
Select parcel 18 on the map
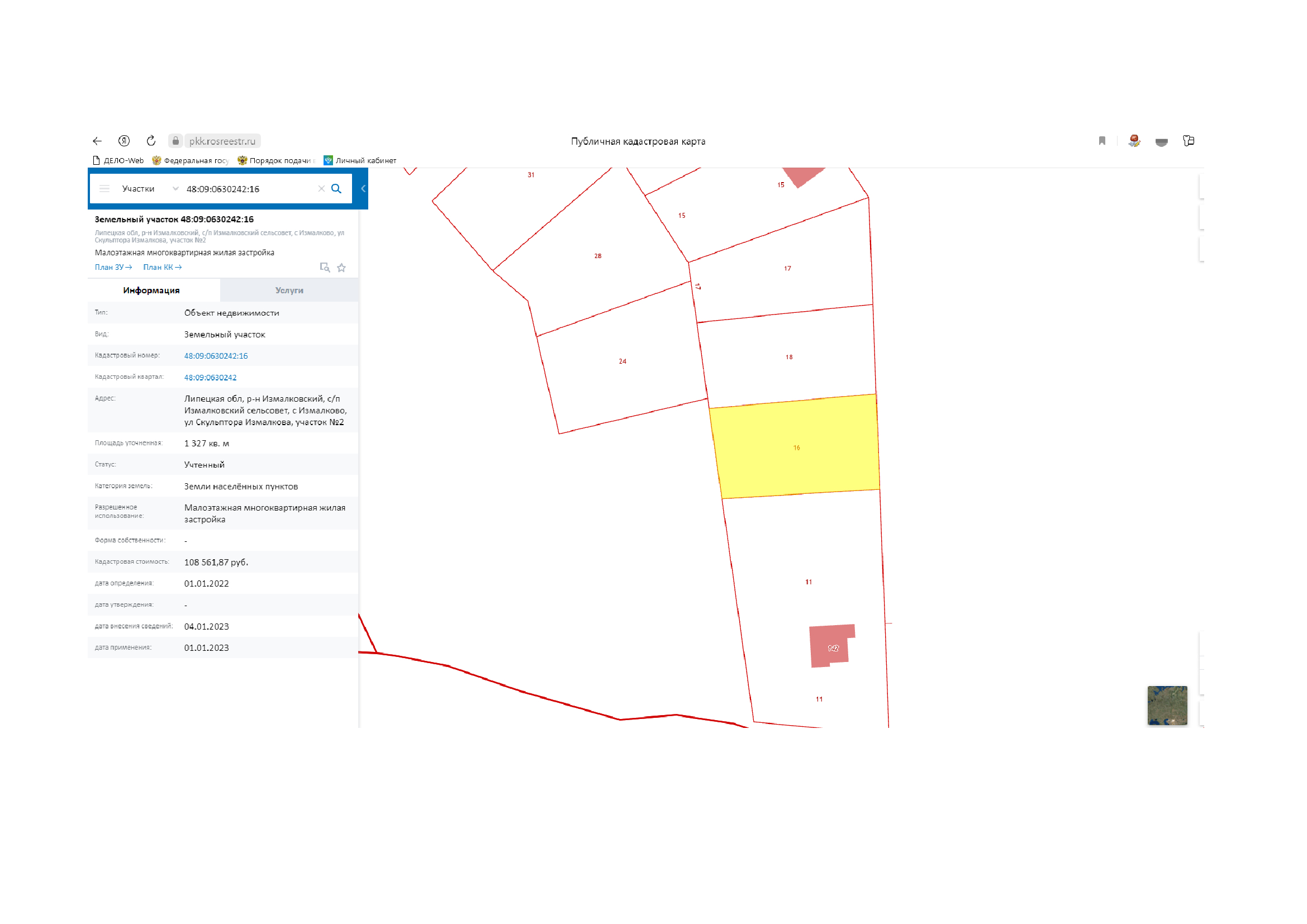click(787, 358)
